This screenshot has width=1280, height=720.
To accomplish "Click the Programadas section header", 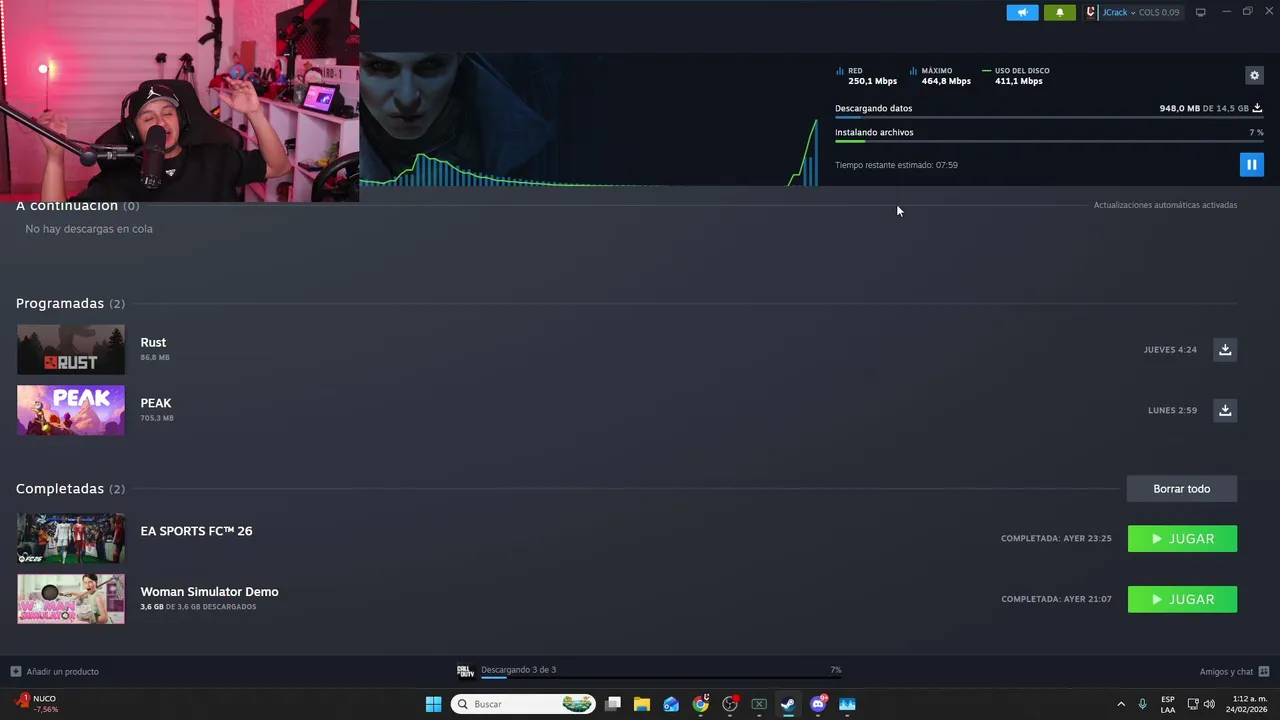I will tap(70, 303).
